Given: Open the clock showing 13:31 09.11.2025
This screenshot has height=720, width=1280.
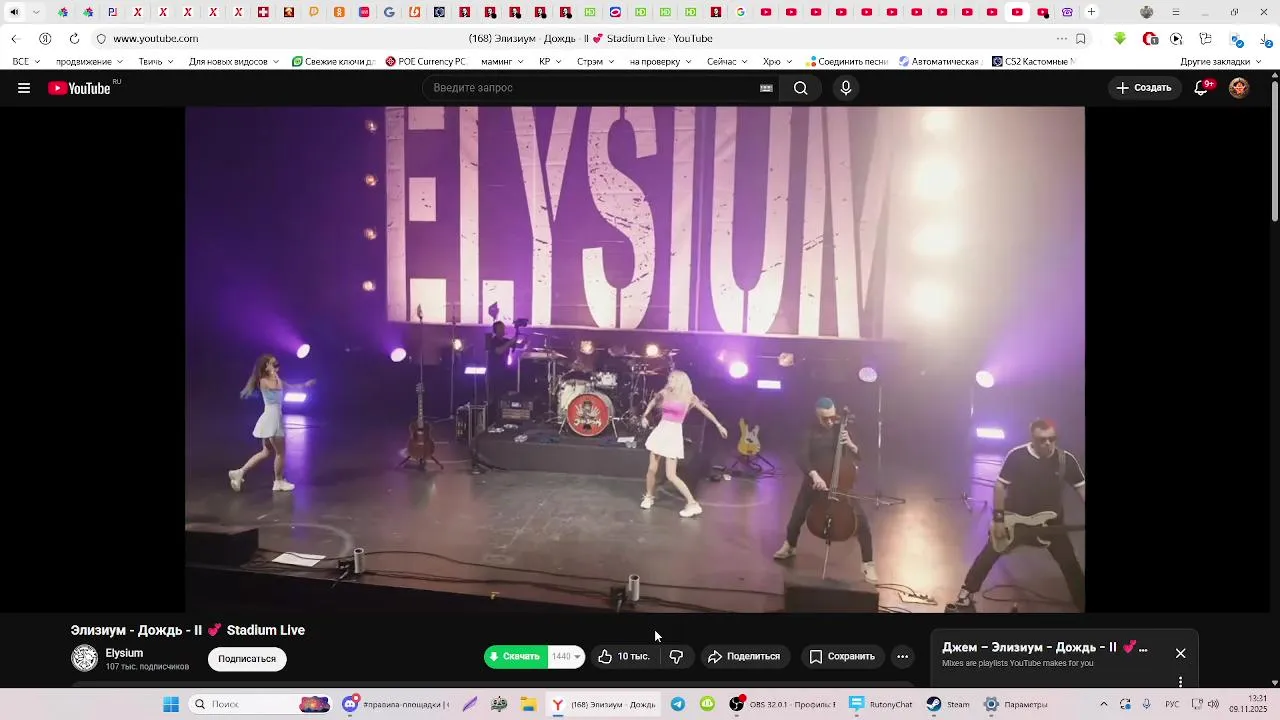Looking at the screenshot, I should click(1250, 703).
